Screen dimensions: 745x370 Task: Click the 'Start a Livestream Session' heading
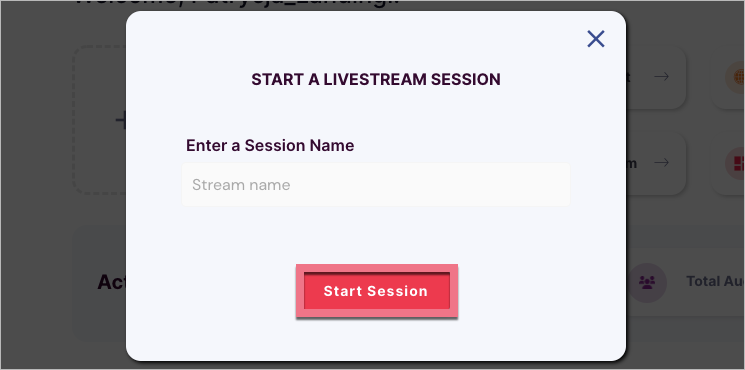[x=376, y=79]
